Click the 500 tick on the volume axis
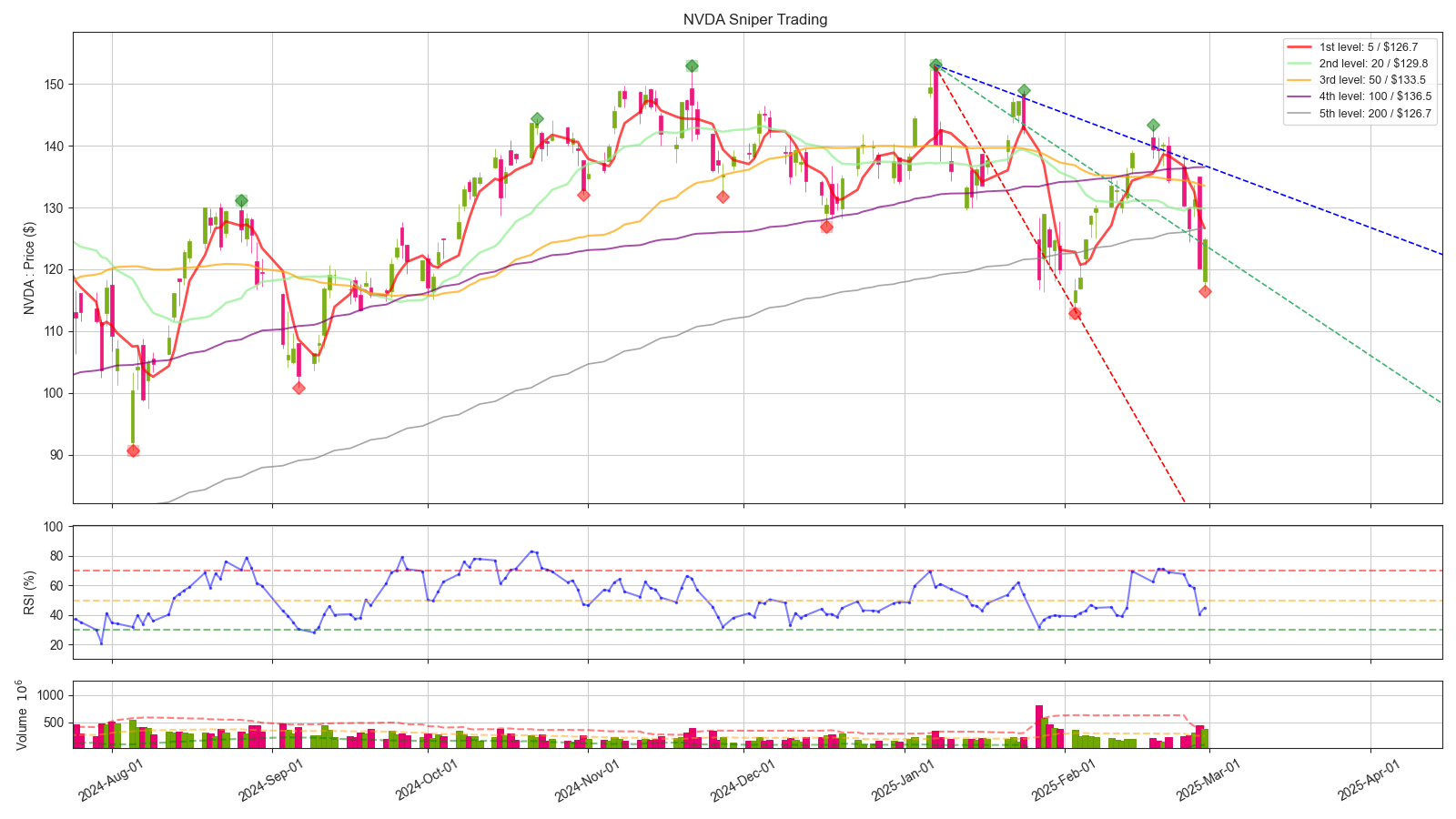Viewport: 1456px width, 819px height. click(53, 723)
